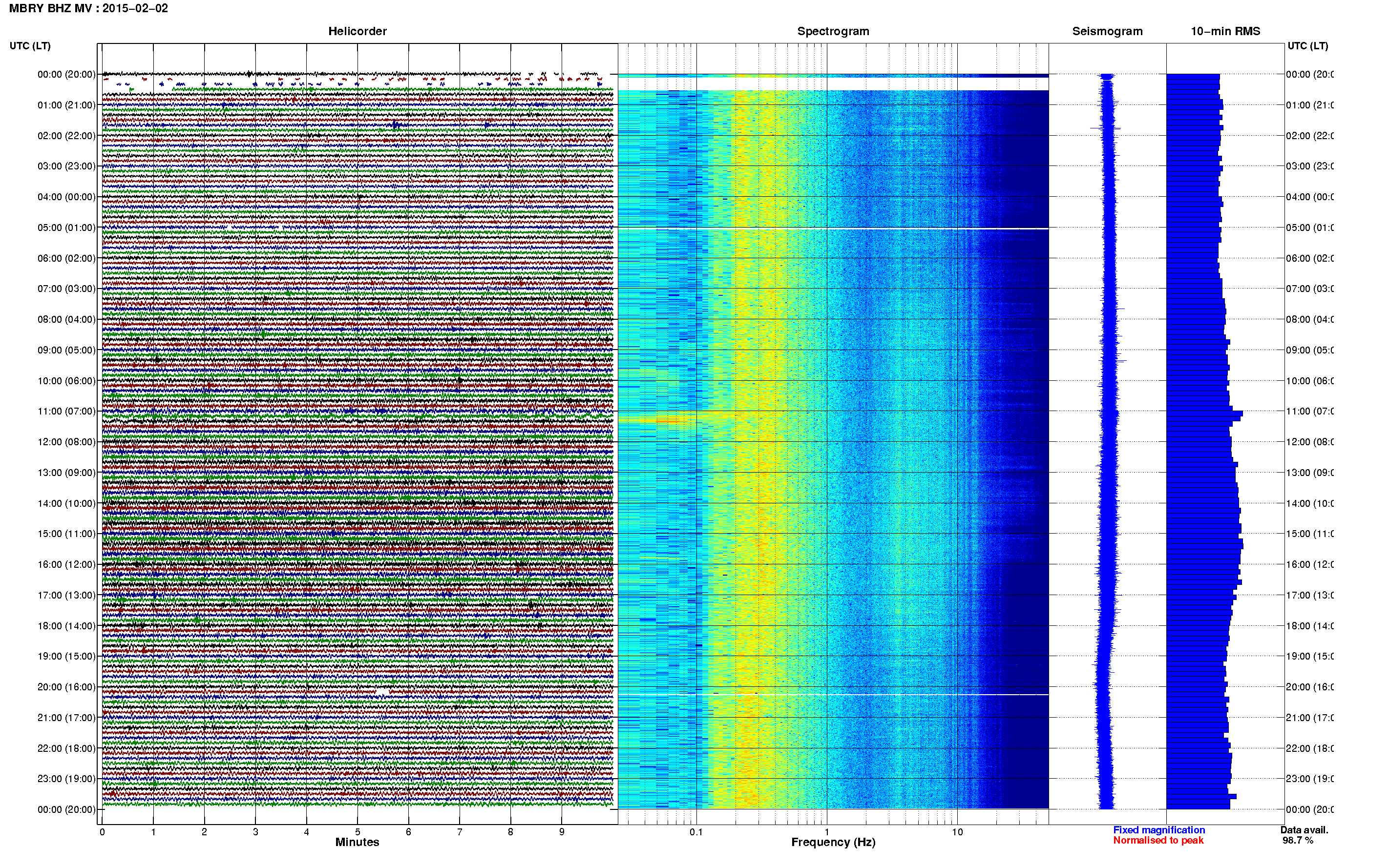This screenshot has width=1389, height=868.
Task: Click the left 'UTC (LT)' axis label
Action: [x=30, y=45]
